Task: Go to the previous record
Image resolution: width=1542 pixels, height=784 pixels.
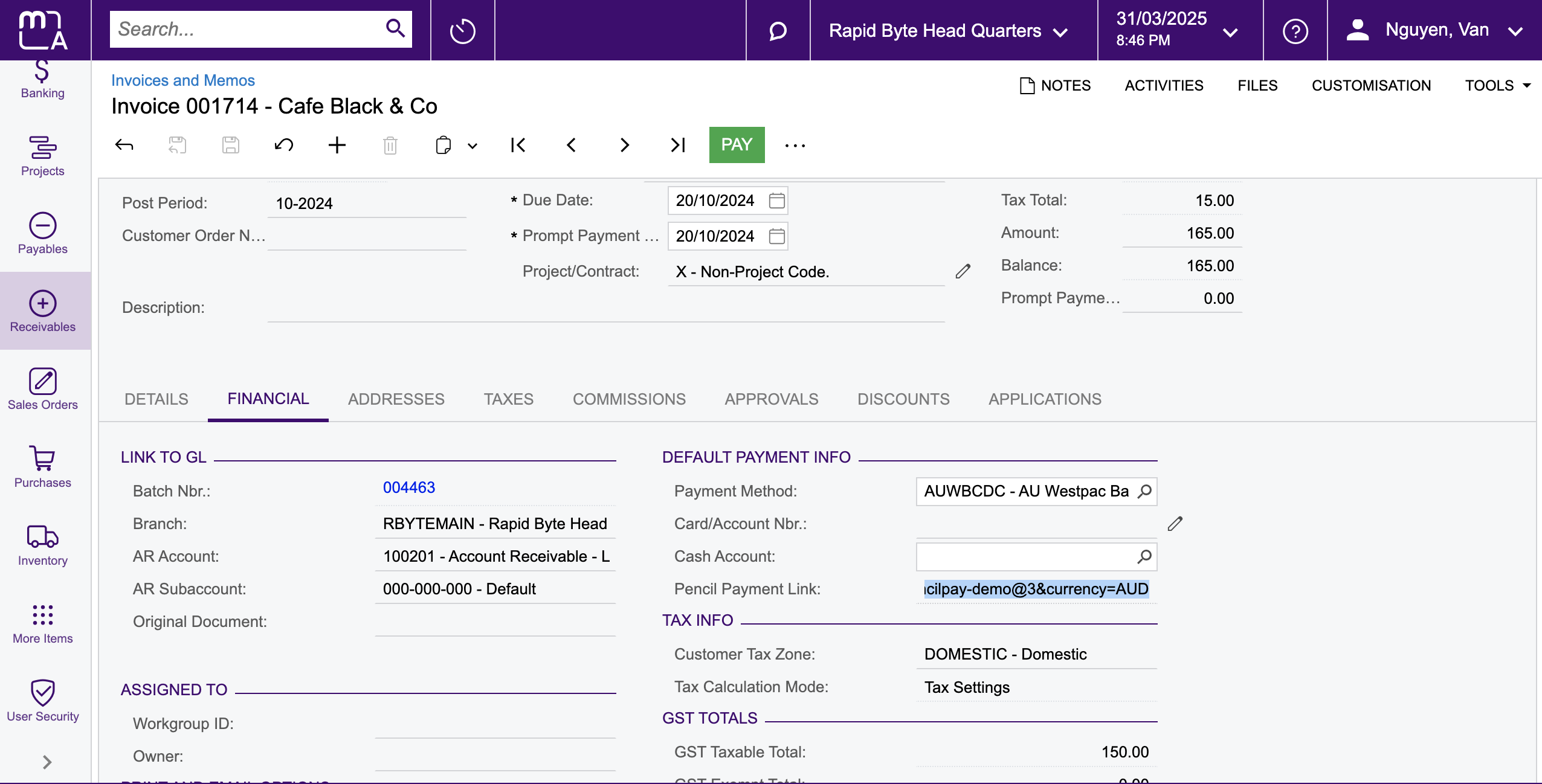Action: (x=571, y=145)
